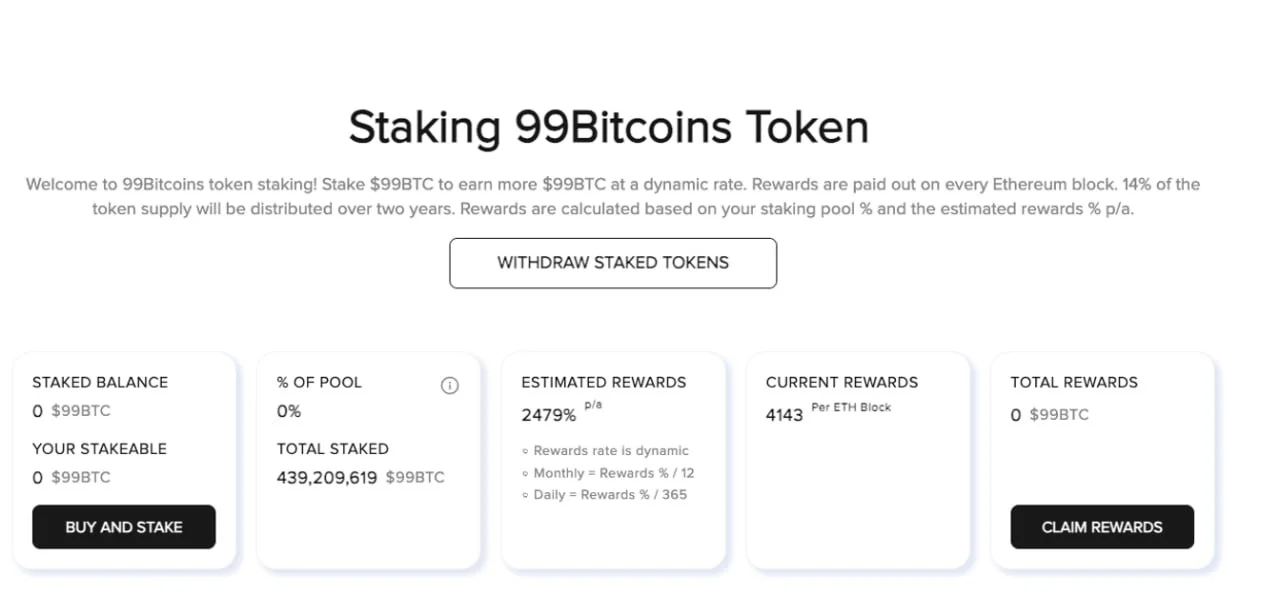Click the Estimated Rewards 2479% figure
1280x614 pixels.
(549, 415)
